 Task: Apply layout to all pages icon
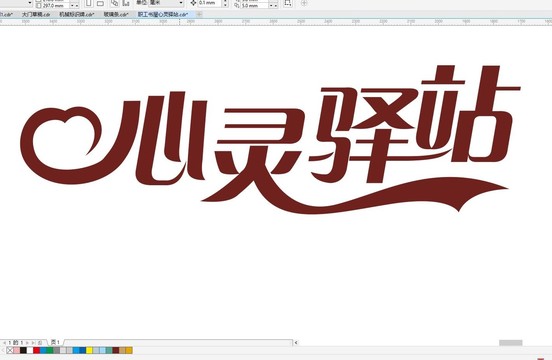114,3
